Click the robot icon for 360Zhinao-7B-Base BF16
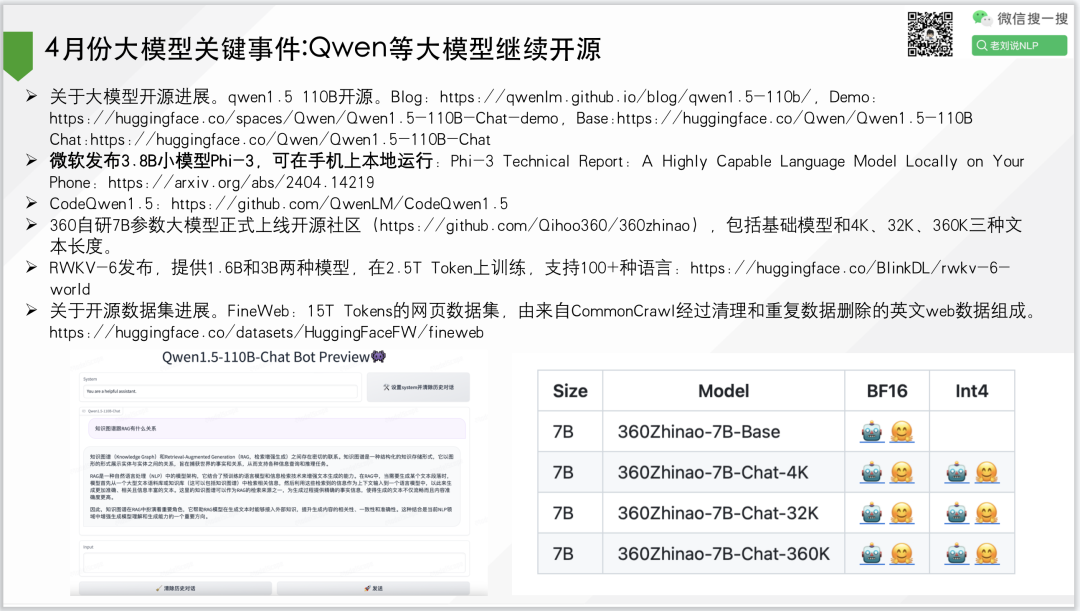 click(870, 432)
